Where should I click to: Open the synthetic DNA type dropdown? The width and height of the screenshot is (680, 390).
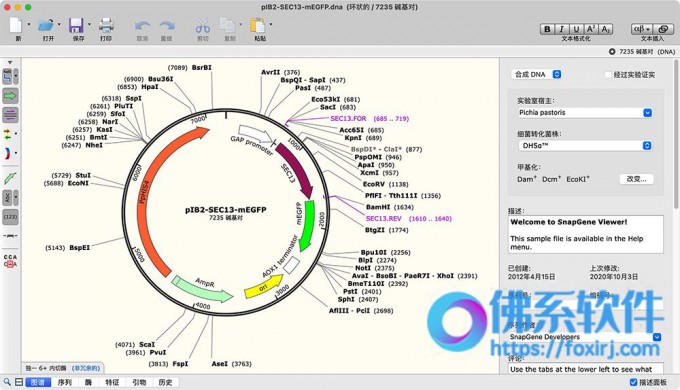point(536,75)
